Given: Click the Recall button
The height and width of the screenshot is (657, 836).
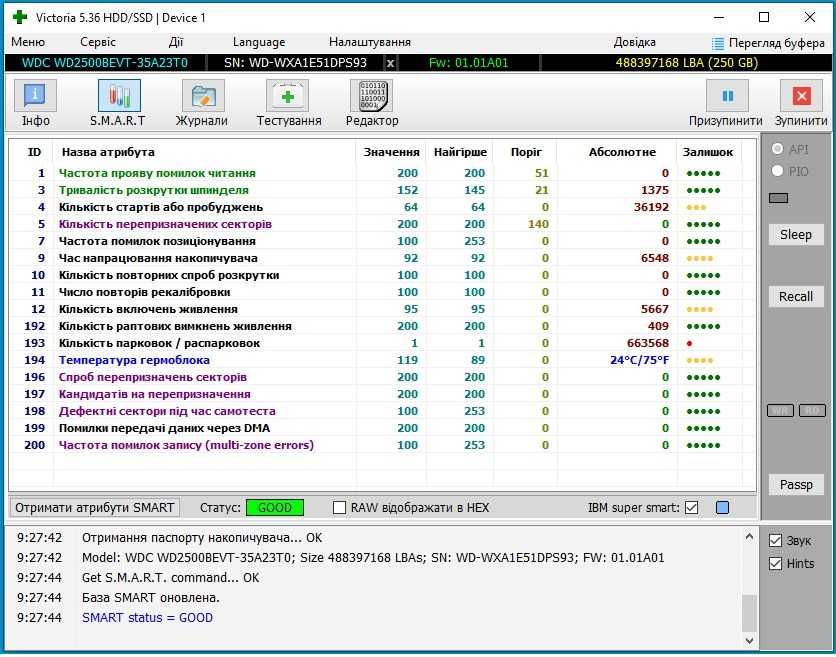Looking at the screenshot, I should [x=795, y=297].
